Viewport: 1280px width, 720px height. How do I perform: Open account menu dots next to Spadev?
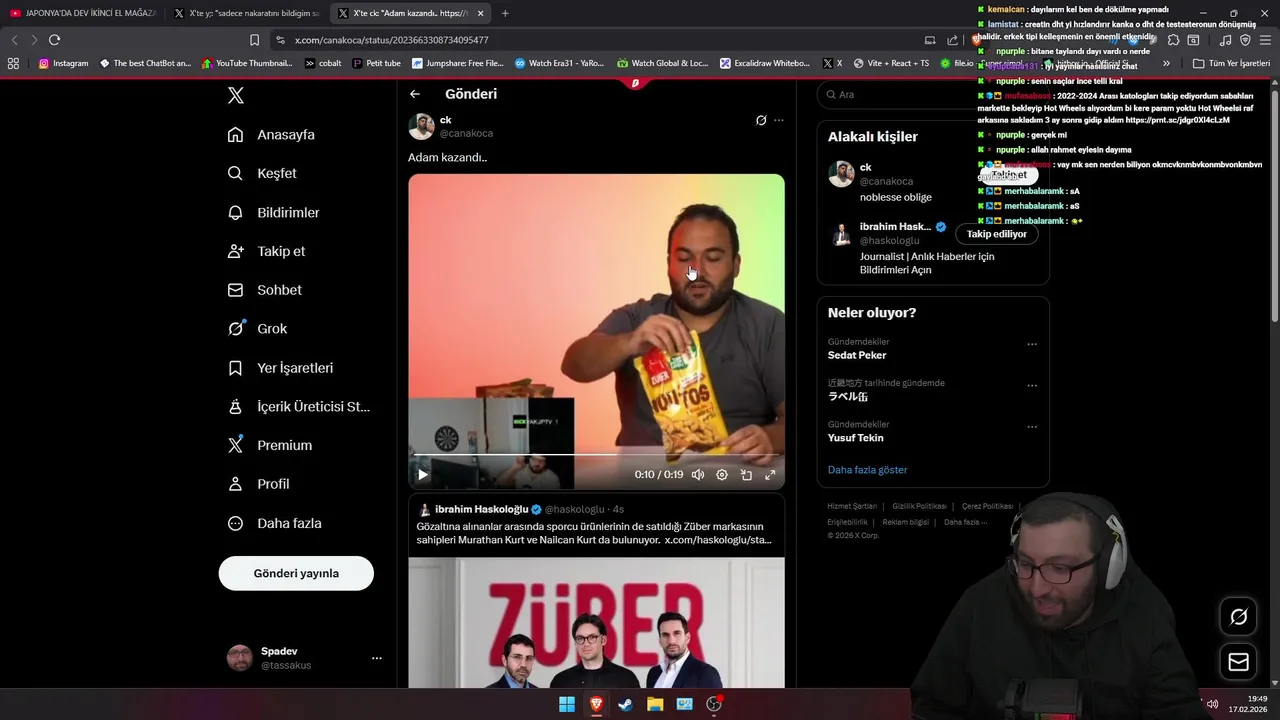(x=377, y=658)
